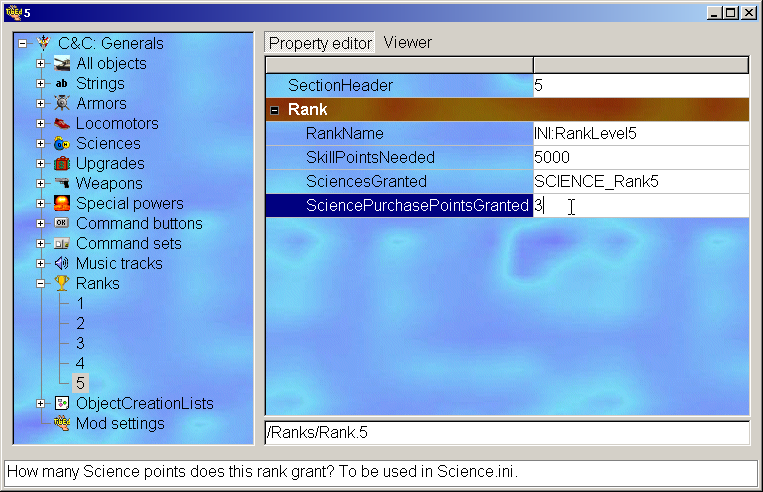The image size is (763, 492).
Task: Click the Armors crossed-swords icon
Action: tap(62, 103)
